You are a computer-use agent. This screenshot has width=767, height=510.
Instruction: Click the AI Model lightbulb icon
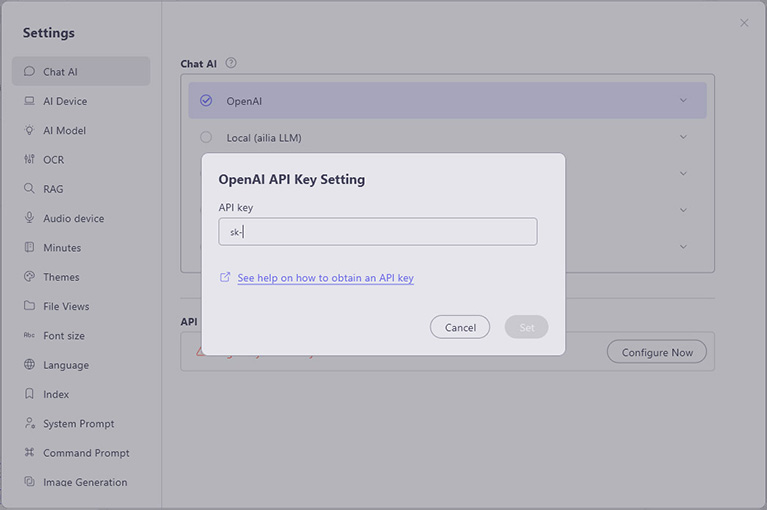coord(29,130)
